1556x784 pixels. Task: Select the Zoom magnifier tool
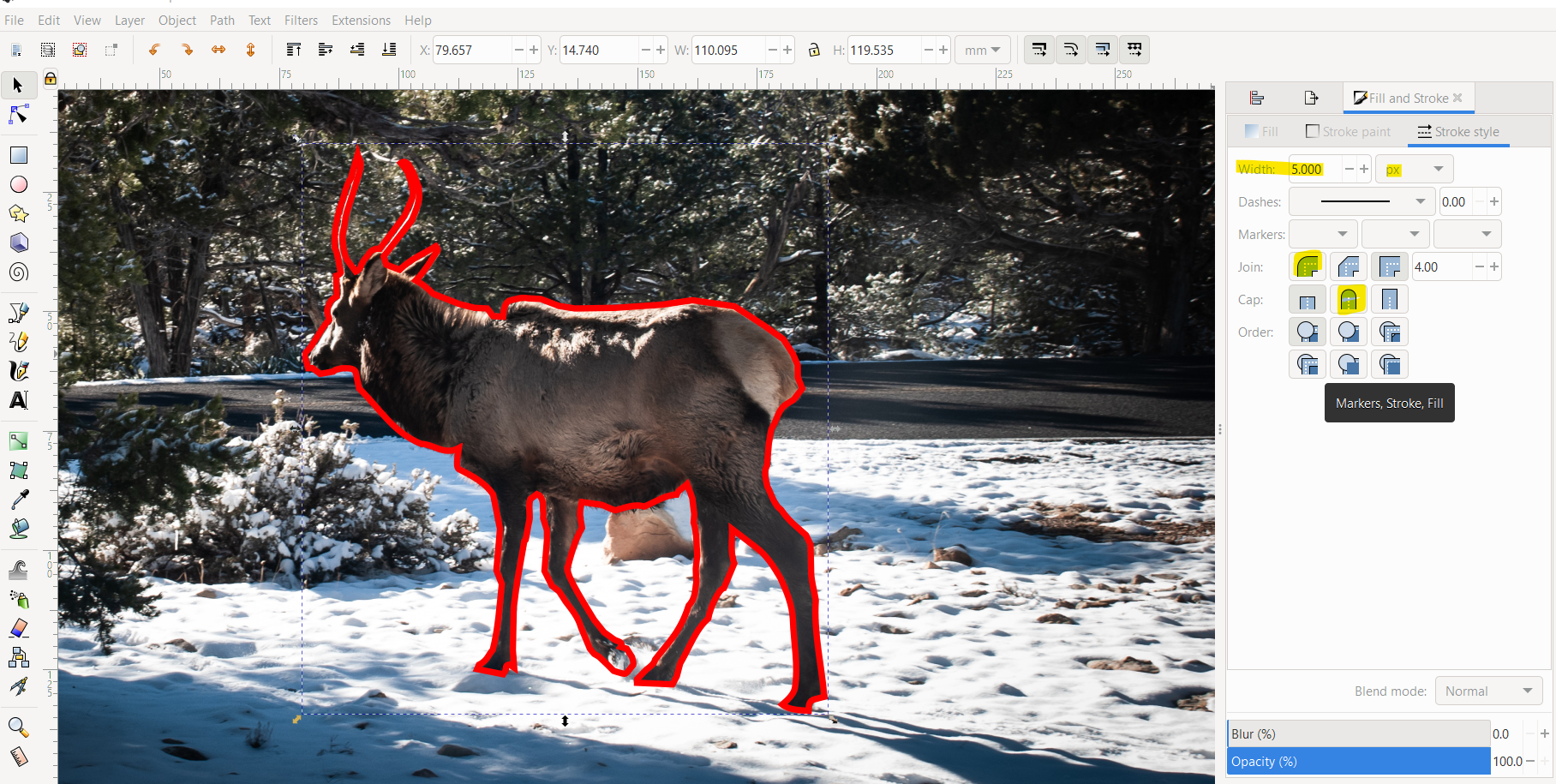tap(18, 727)
